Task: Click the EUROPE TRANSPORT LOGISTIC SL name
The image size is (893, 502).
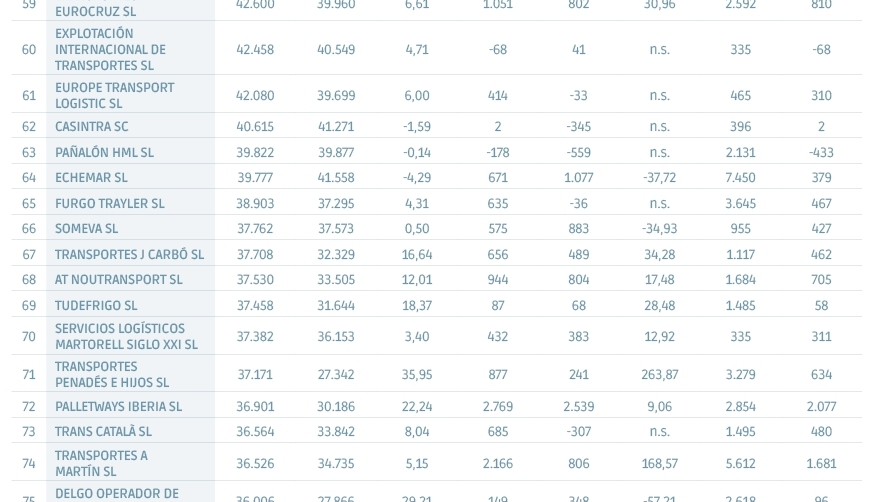Action: (x=114, y=96)
